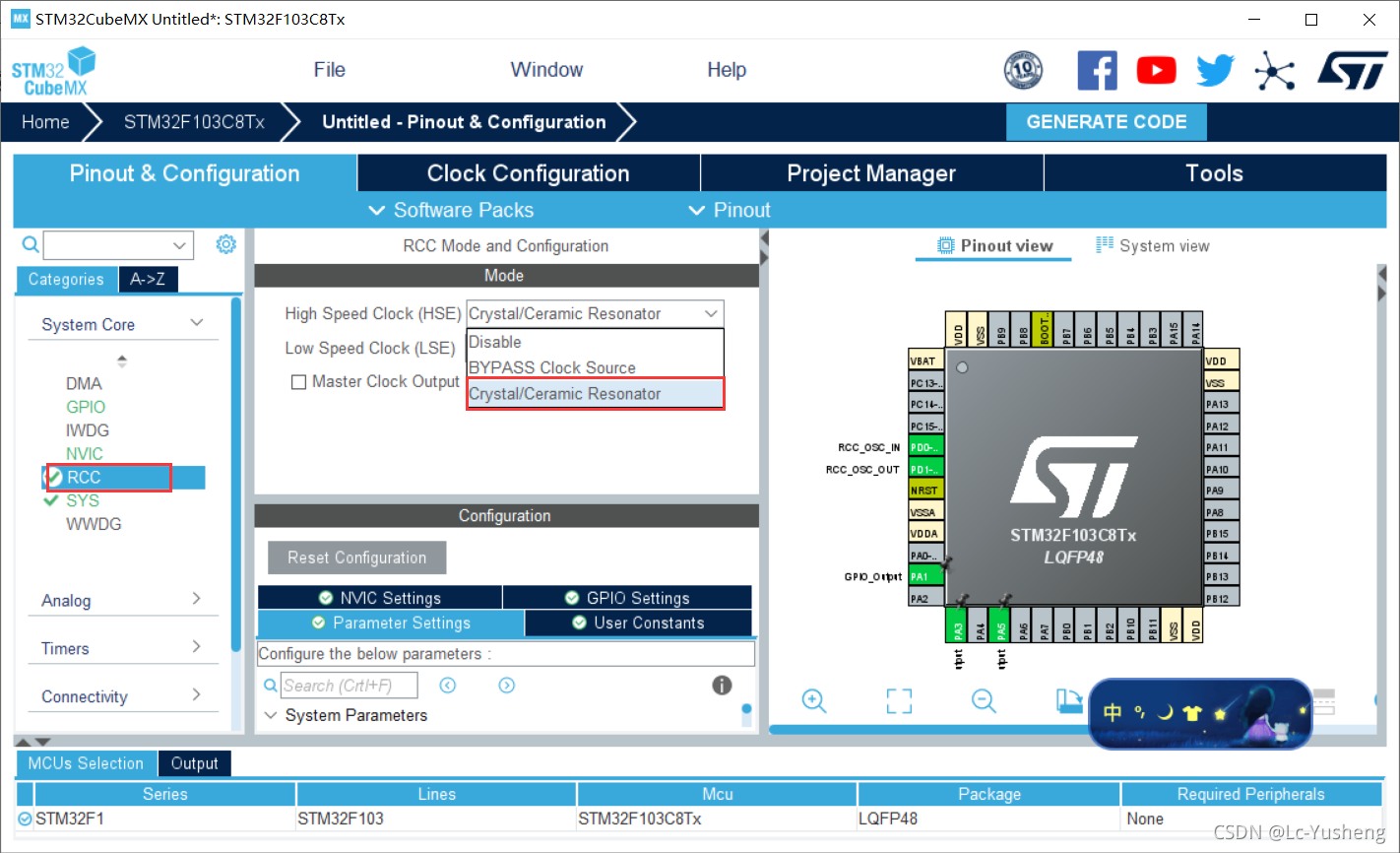Open the Project Manager tab
This screenshot has height=853, width=1400.
point(871,173)
